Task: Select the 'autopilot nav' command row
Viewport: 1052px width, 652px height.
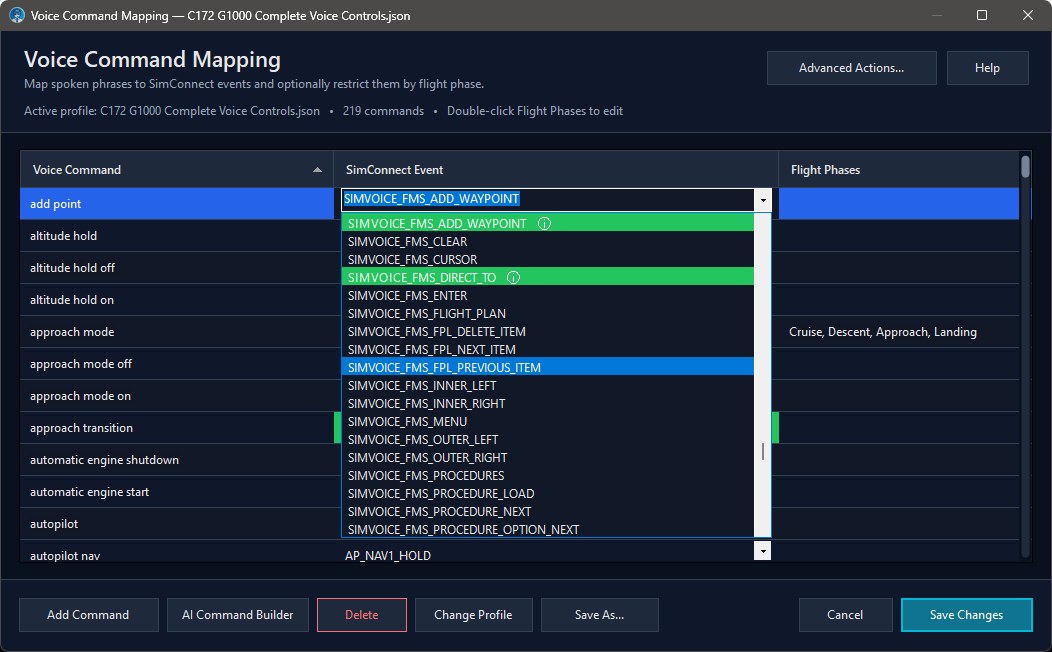Action: [176, 553]
